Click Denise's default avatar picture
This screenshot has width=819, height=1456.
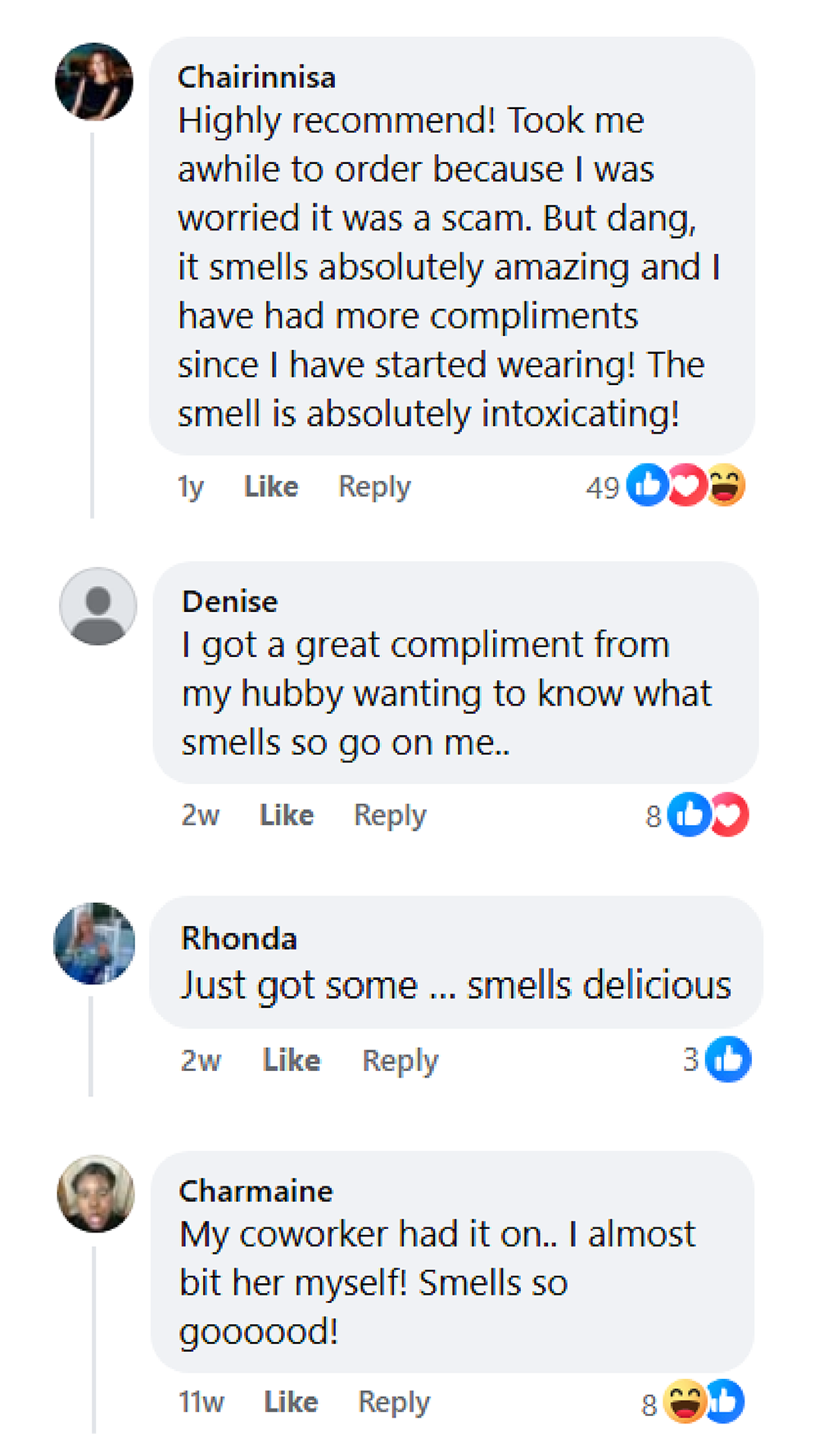pos(98,606)
